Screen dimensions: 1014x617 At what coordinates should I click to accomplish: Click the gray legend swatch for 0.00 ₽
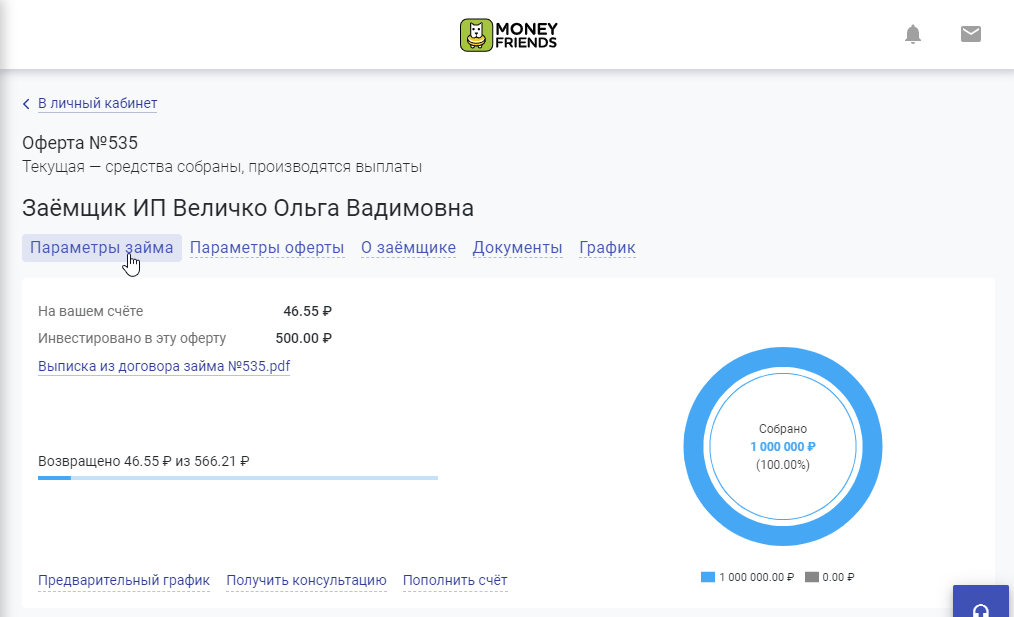click(811, 577)
